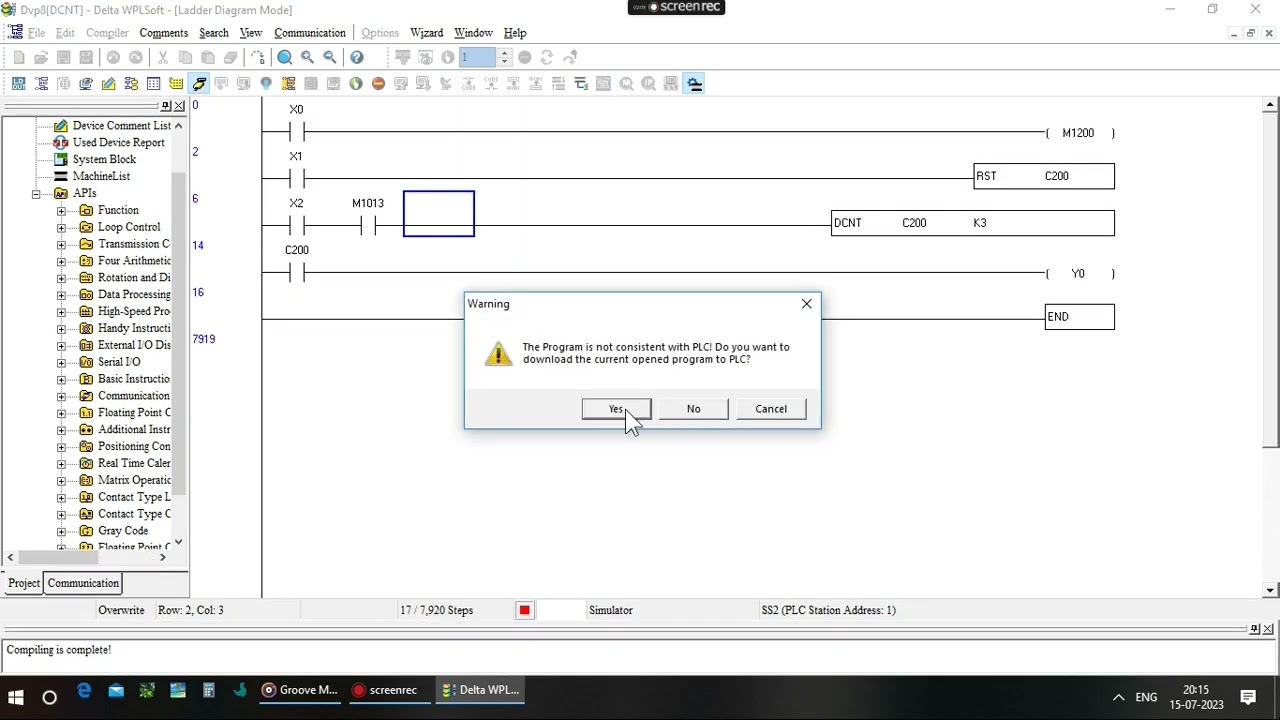Open the Comments menu
The height and width of the screenshot is (720, 1280).
163,33
